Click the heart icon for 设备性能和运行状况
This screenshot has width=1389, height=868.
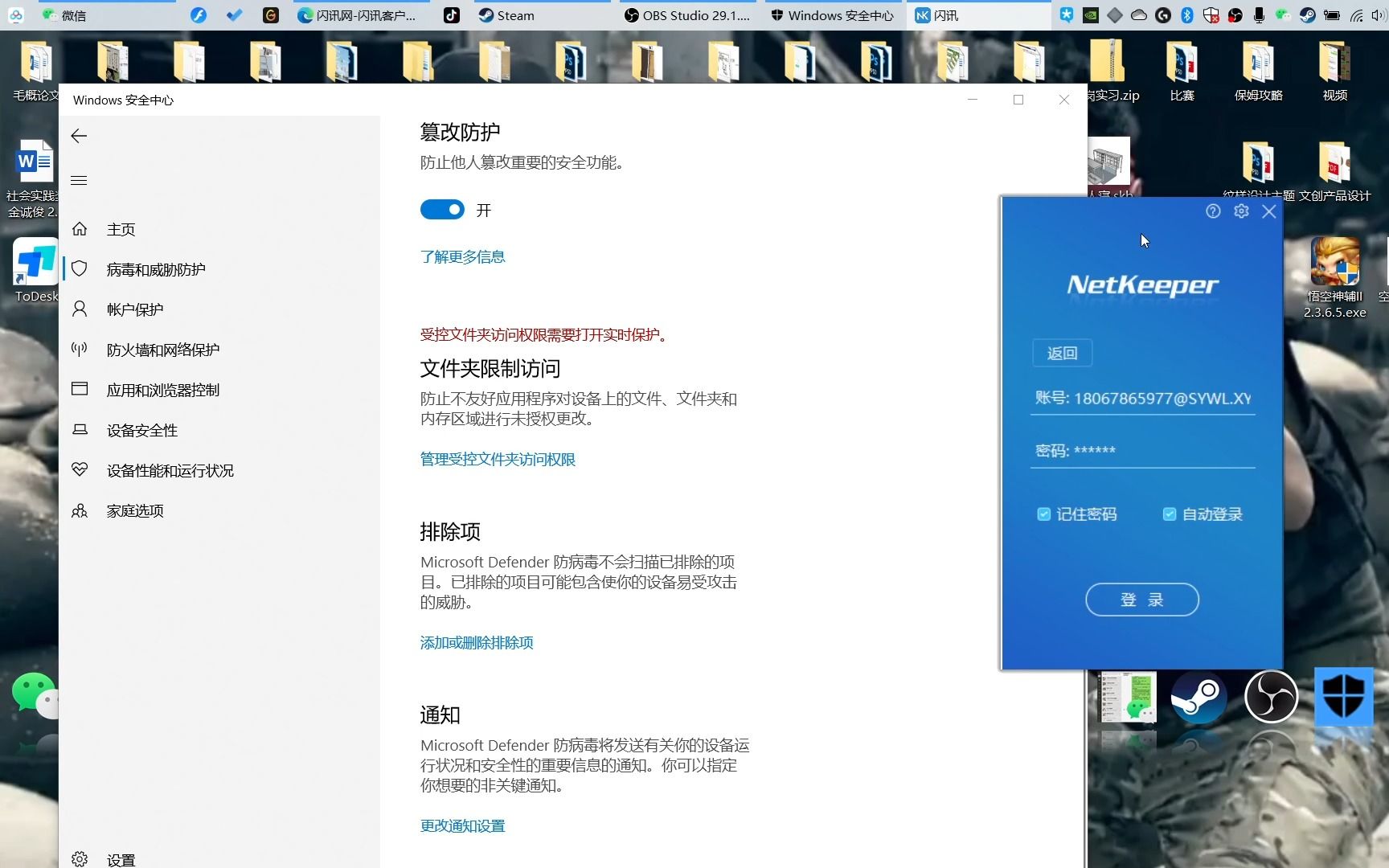[x=80, y=469]
